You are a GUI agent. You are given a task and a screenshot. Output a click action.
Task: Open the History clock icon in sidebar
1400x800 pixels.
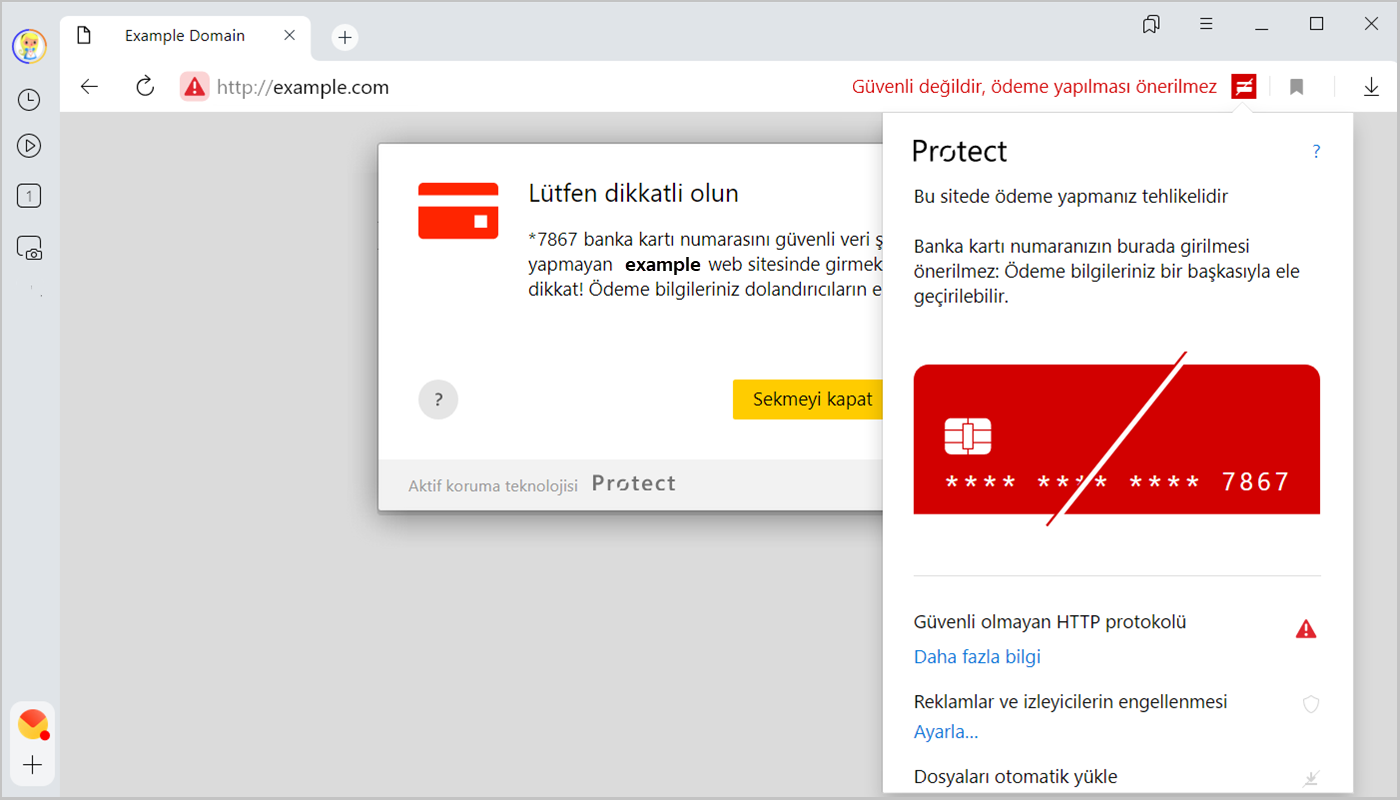(x=29, y=99)
